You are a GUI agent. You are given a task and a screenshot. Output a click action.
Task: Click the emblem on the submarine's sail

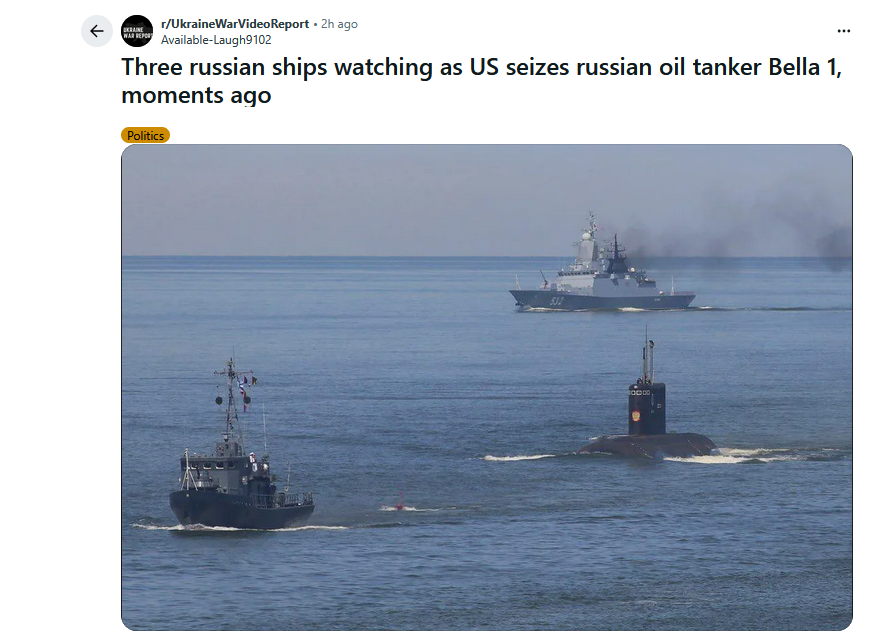(x=636, y=416)
